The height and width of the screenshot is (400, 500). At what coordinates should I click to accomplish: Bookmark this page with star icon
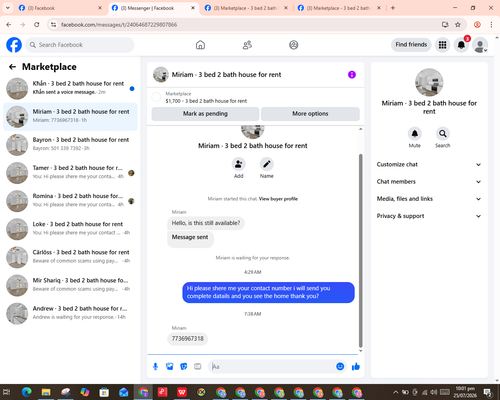[x=458, y=25]
